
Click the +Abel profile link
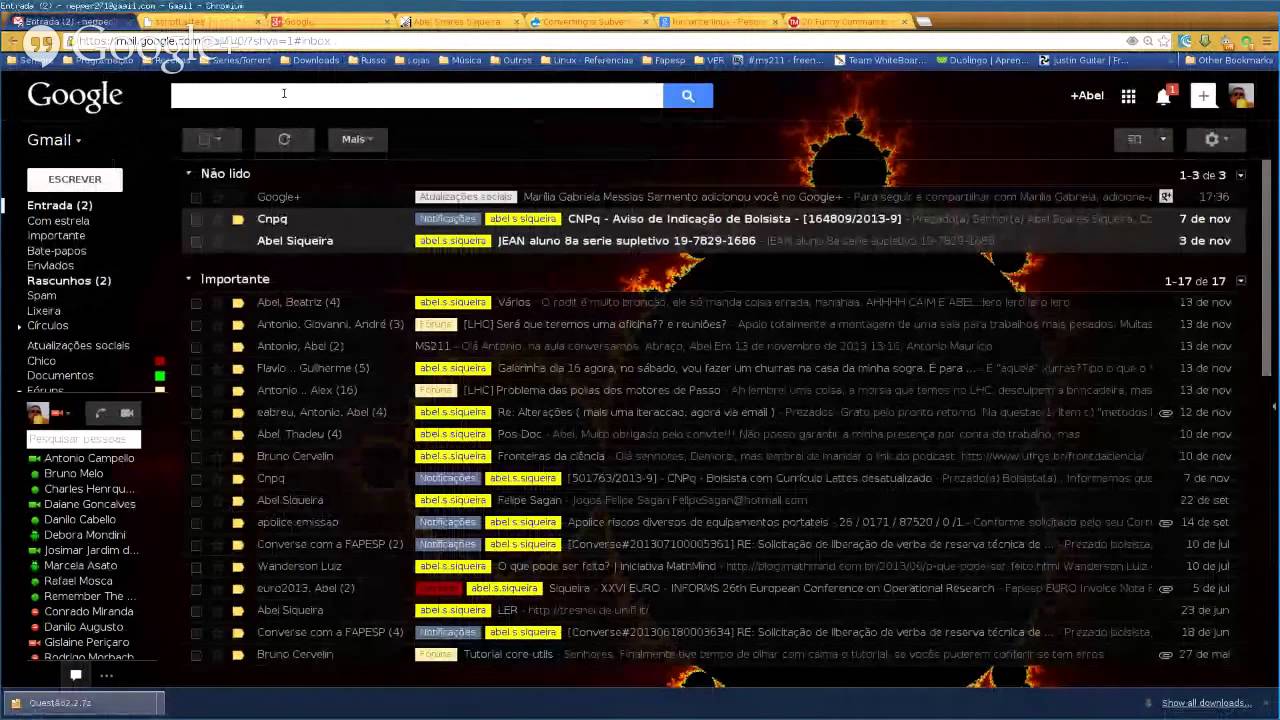tap(1087, 96)
